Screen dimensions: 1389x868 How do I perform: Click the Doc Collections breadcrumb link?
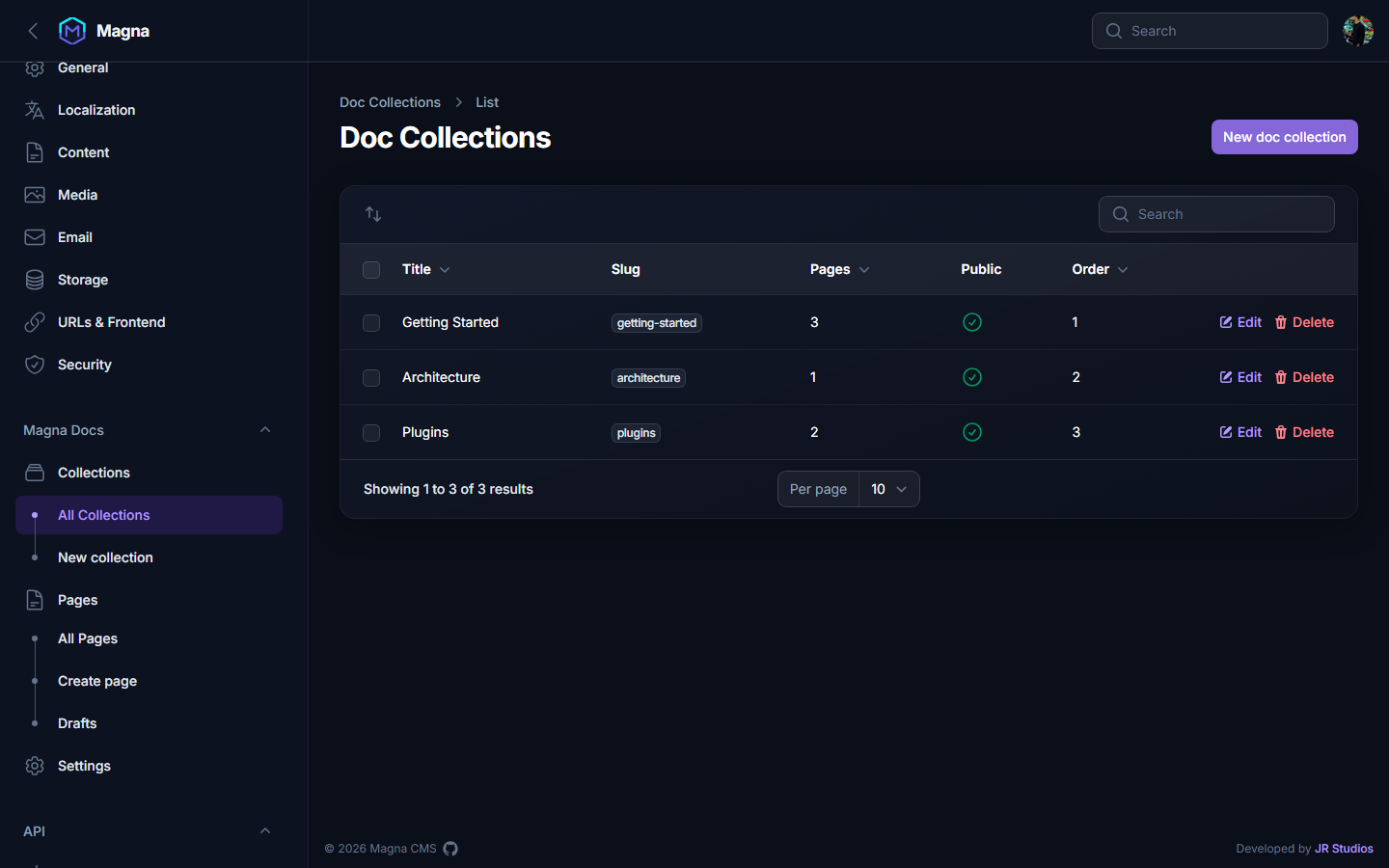coord(390,102)
